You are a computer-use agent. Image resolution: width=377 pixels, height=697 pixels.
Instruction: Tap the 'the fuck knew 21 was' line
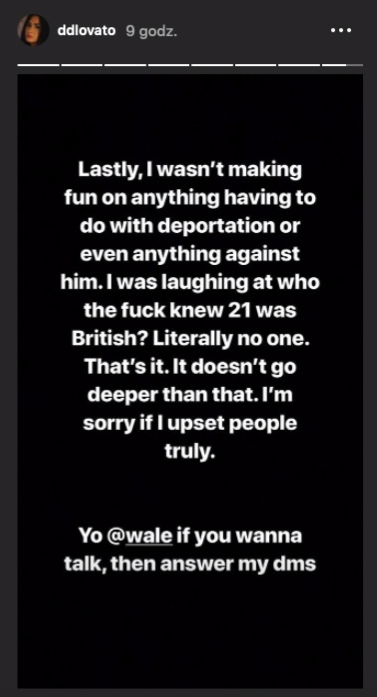pyautogui.click(x=190, y=312)
